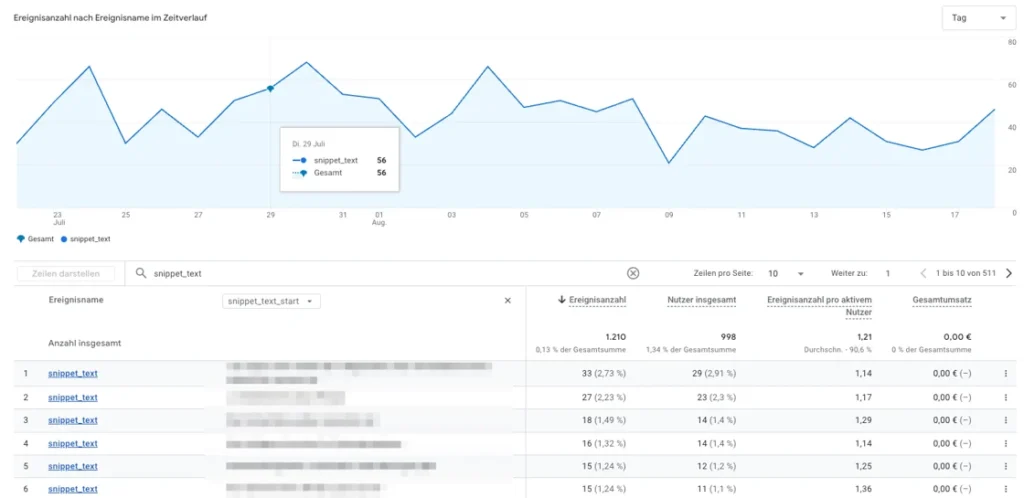
Task: Remove the snippet_text_start secondary dimension
Action: [507, 300]
